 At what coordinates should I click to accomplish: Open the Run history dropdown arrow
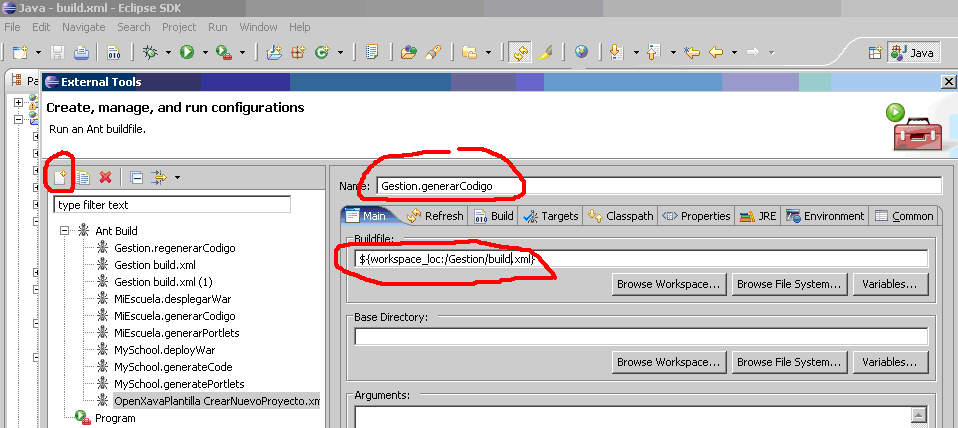205,53
